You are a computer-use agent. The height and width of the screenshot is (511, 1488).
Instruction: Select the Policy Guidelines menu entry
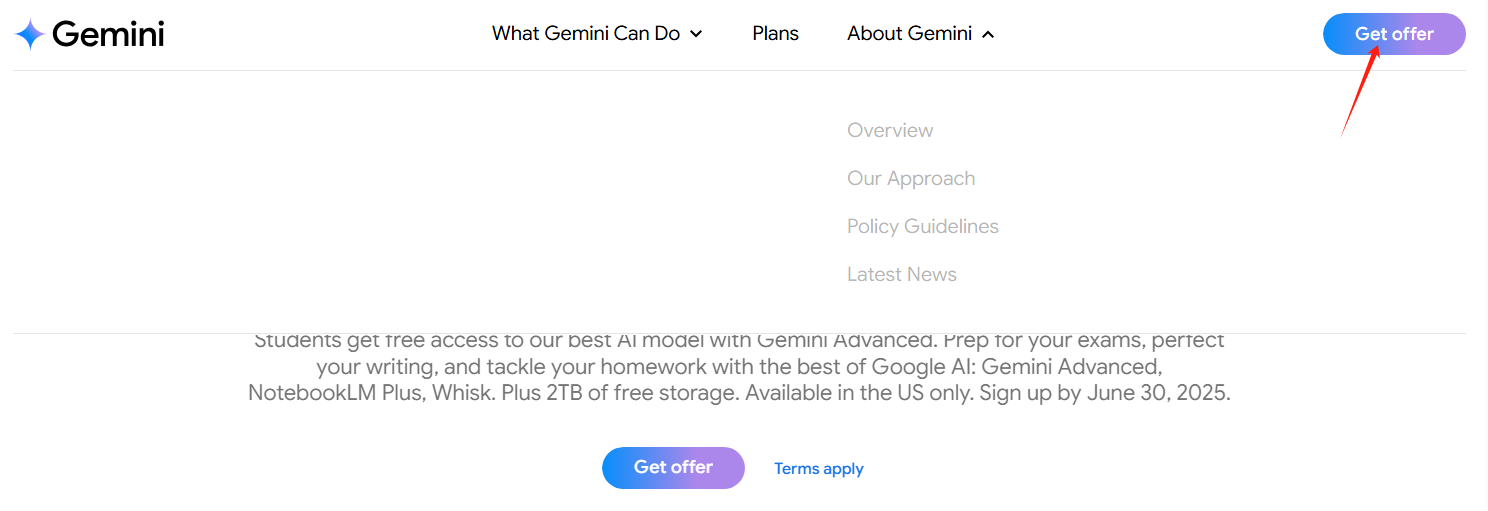(x=923, y=226)
